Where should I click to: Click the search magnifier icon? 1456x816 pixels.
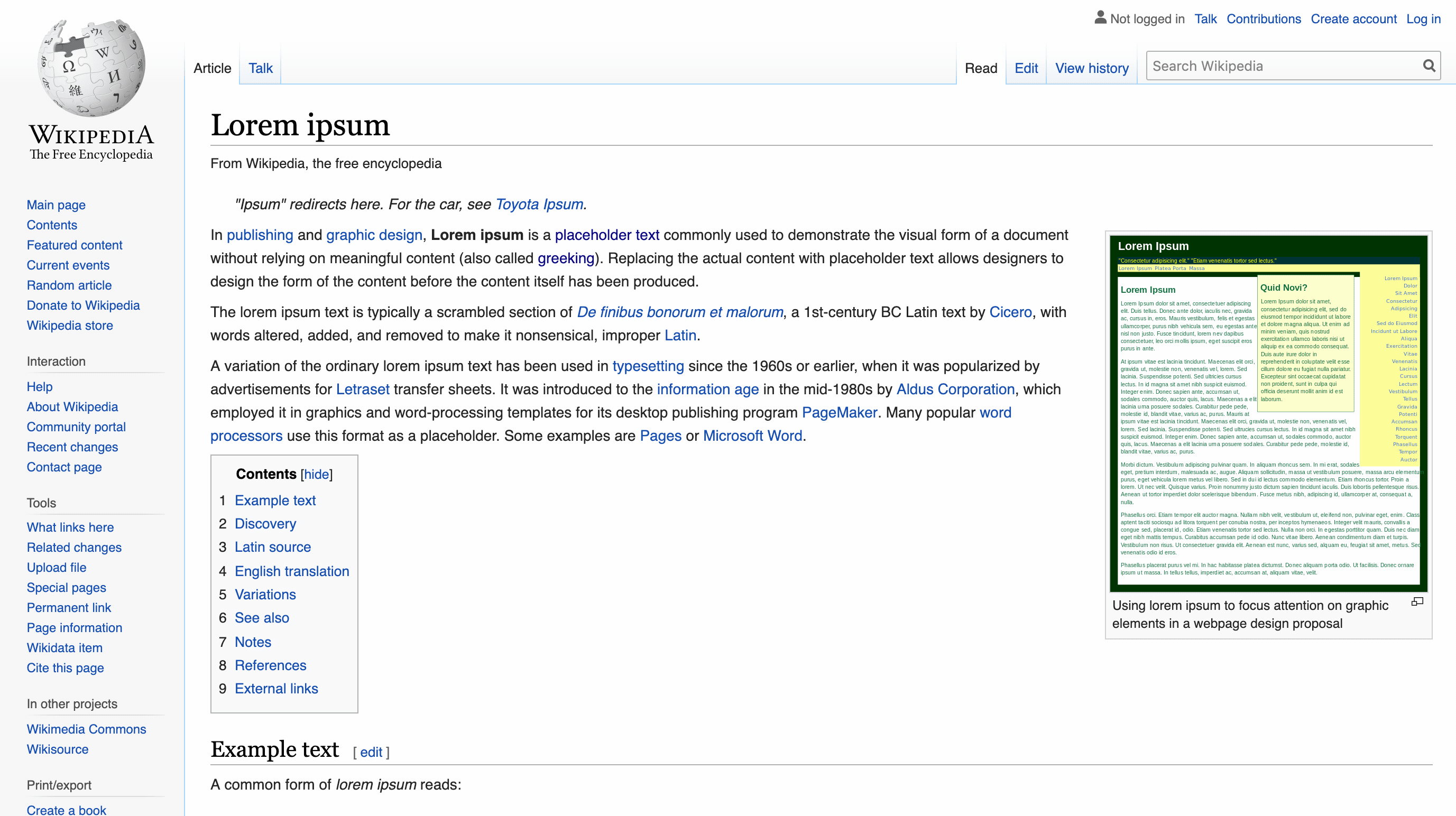coord(1429,66)
